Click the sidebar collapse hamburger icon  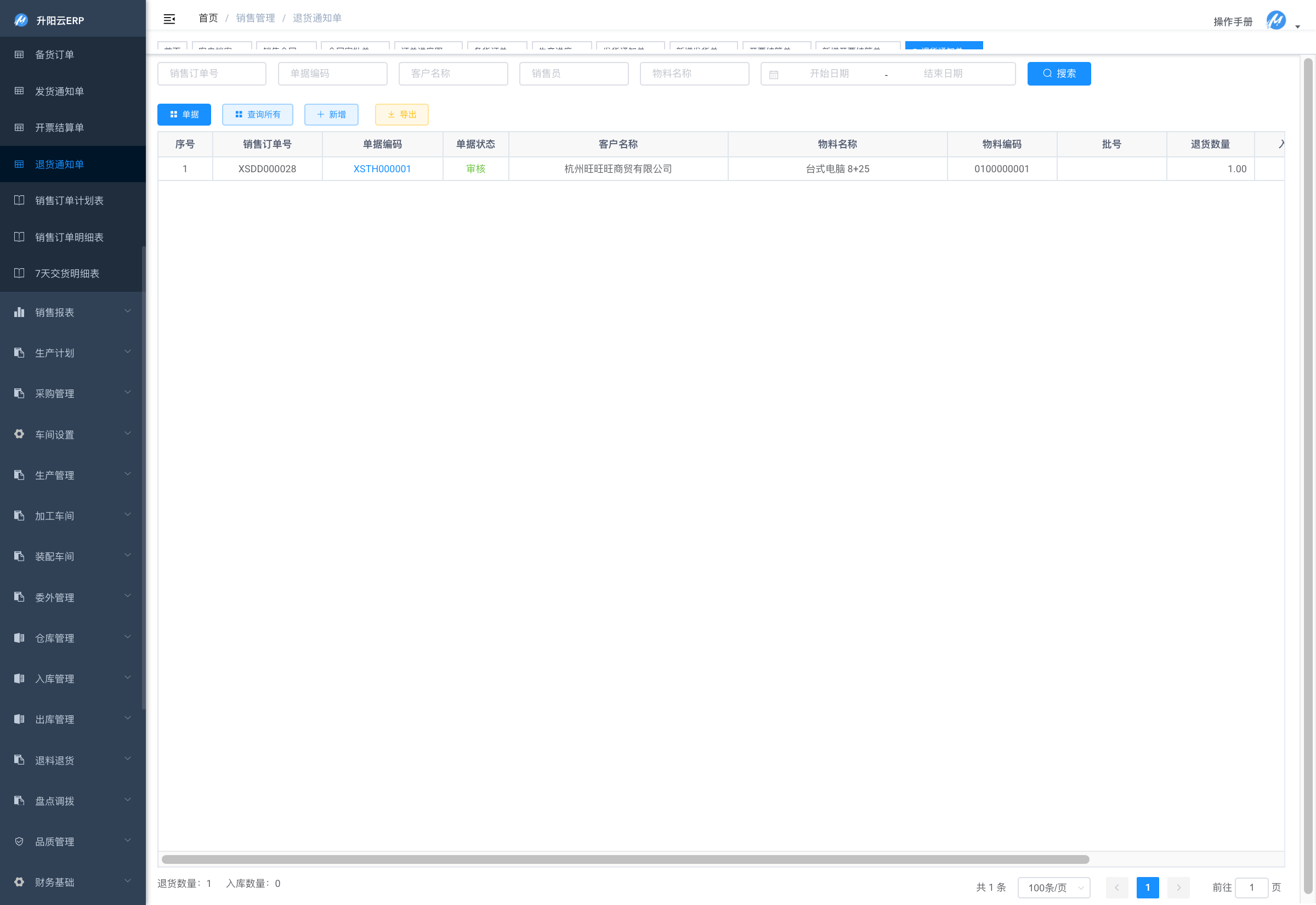(169, 19)
